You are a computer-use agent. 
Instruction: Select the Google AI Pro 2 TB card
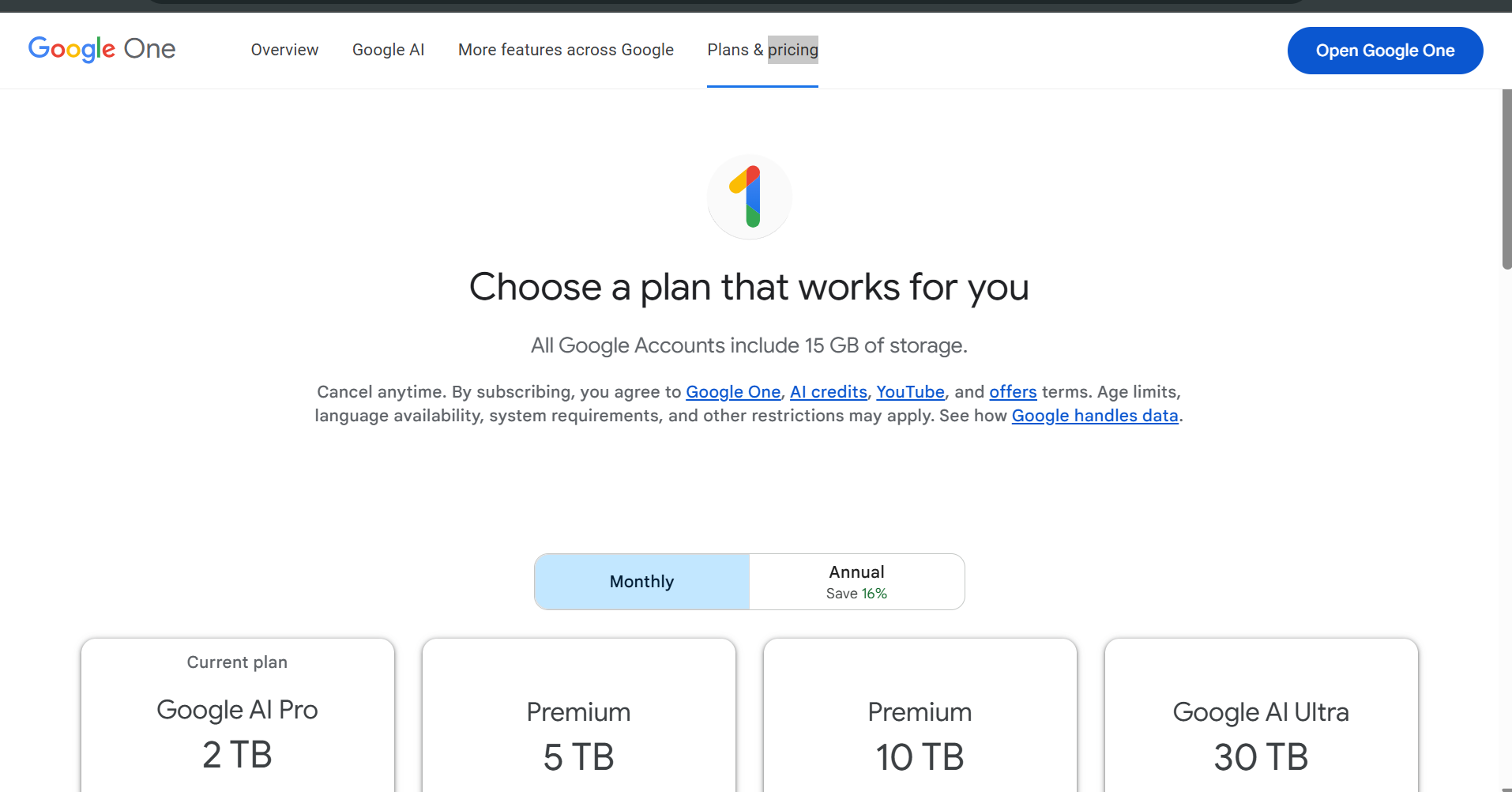[x=238, y=715]
